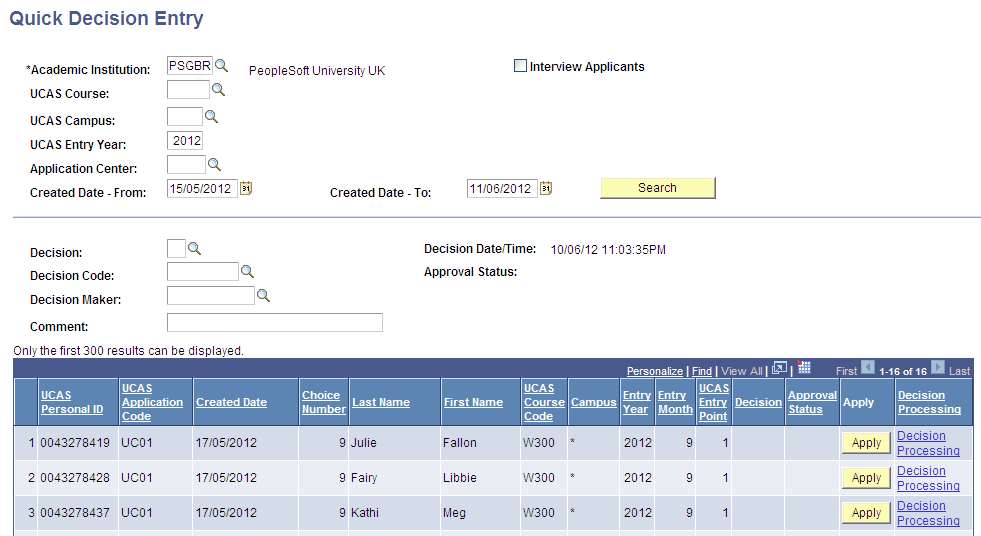Image resolution: width=981 pixels, height=536 pixels.
Task: Open calendar for Created Date To
Action: (x=546, y=188)
